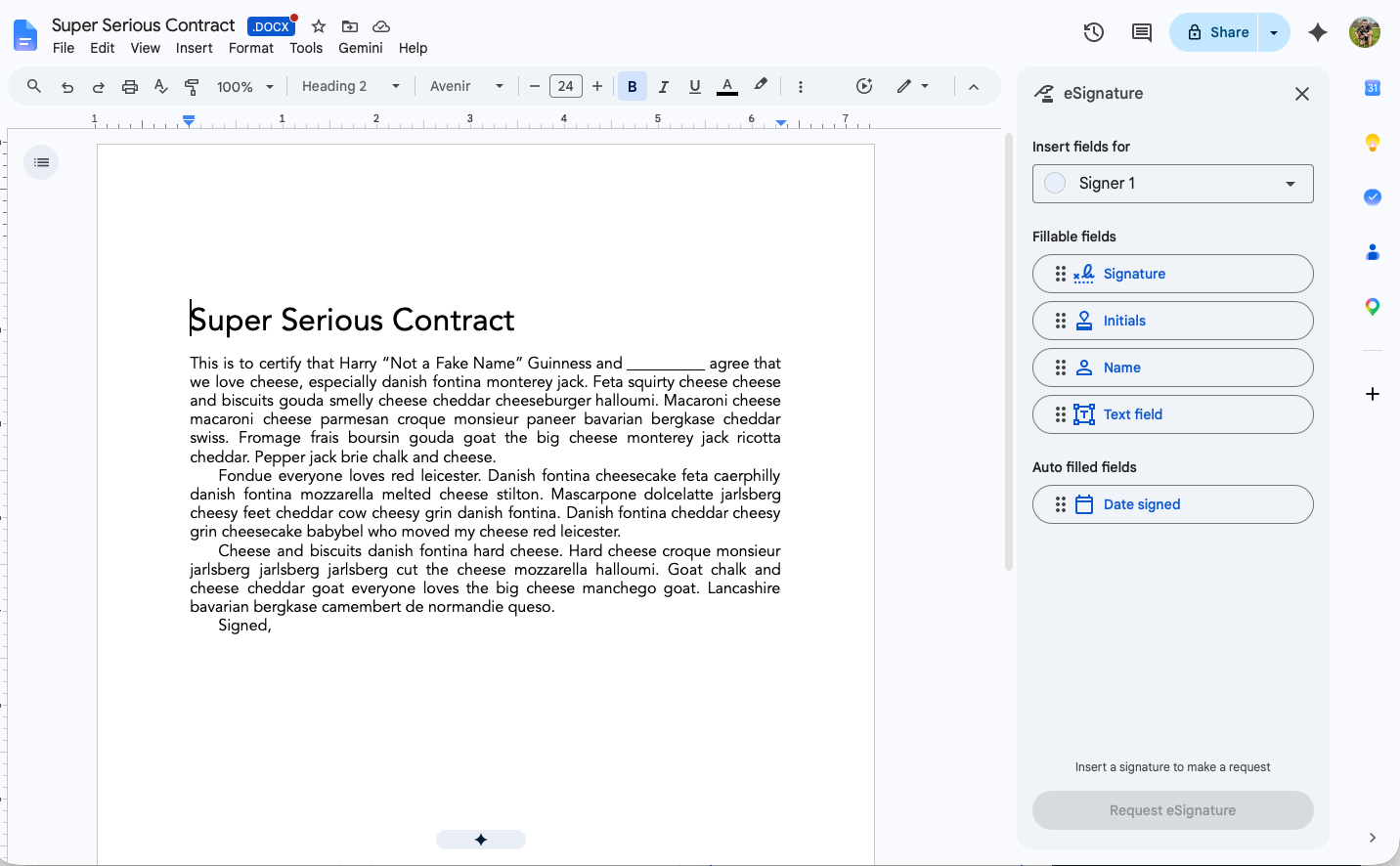Open the Heading 2 style dropdown

(x=351, y=86)
